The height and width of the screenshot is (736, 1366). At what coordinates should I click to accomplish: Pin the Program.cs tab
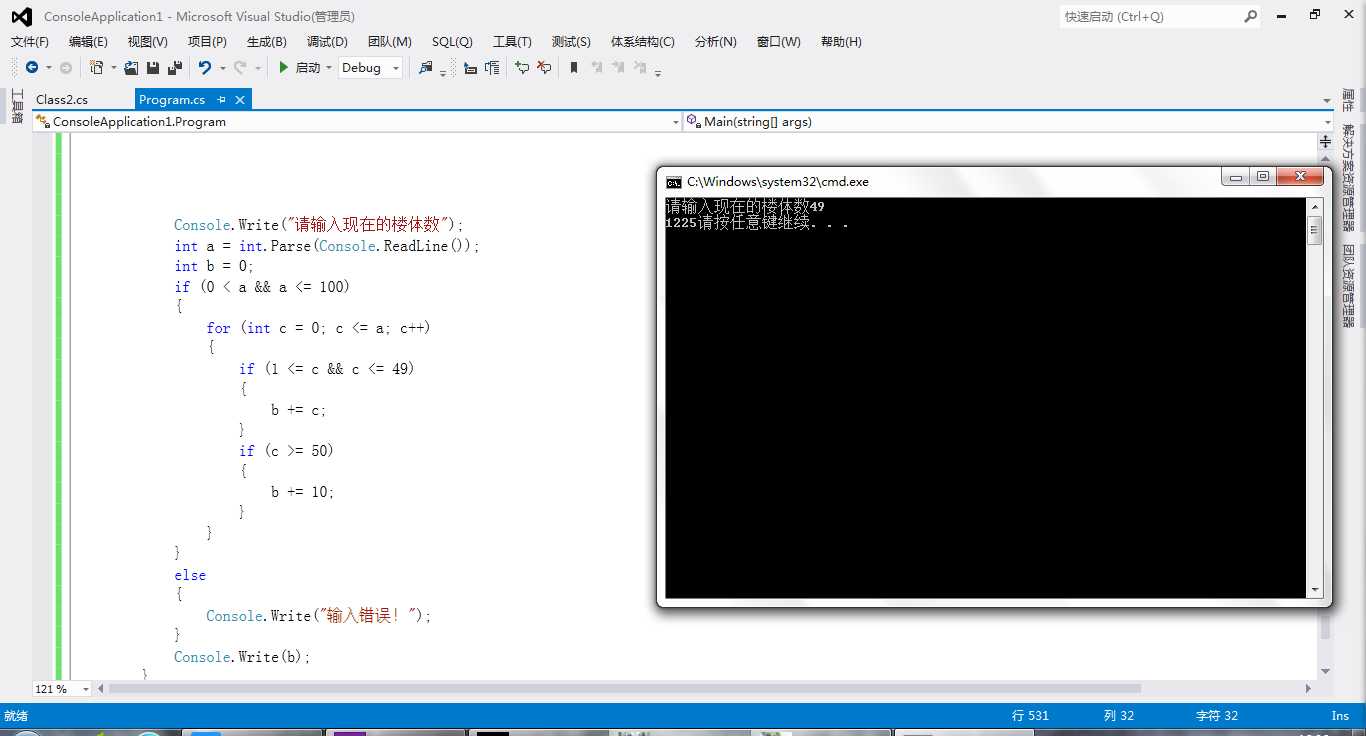pyautogui.click(x=221, y=99)
